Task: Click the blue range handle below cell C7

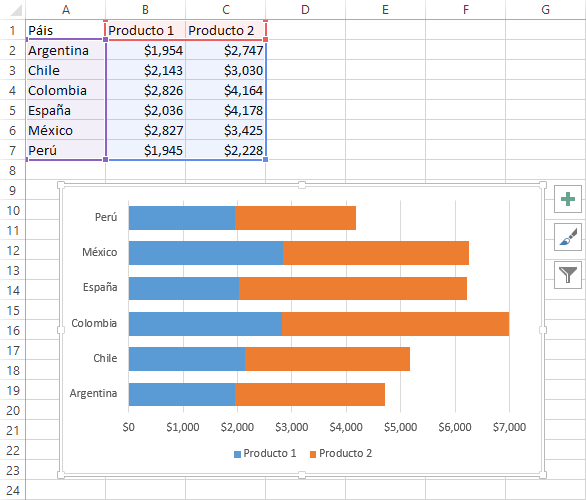Action: point(265,160)
